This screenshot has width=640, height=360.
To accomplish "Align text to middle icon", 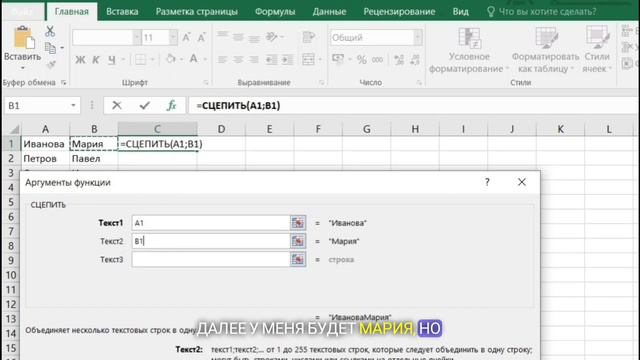I will [x=238, y=37].
